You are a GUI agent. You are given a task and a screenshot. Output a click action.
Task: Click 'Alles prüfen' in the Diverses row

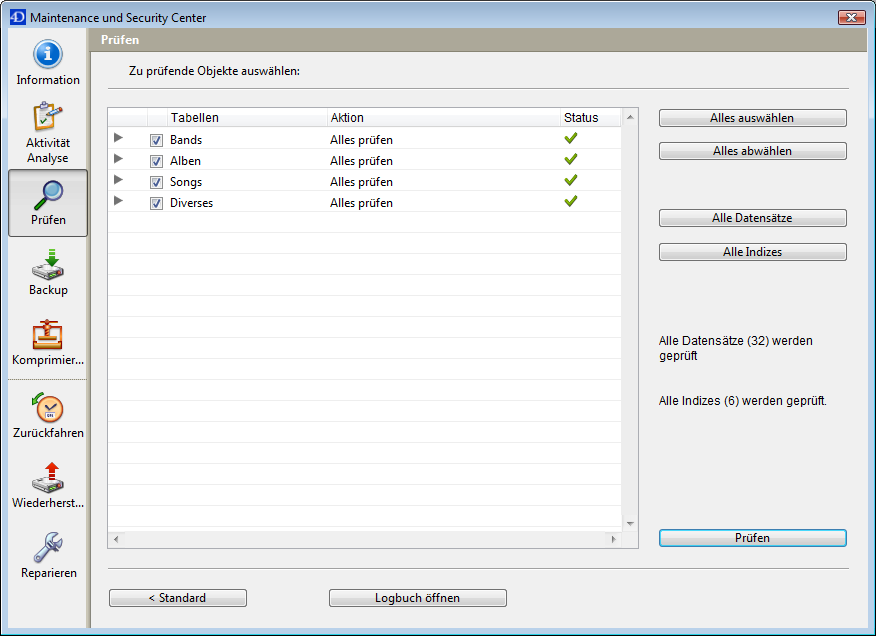pyautogui.click(x=361, y=203)
